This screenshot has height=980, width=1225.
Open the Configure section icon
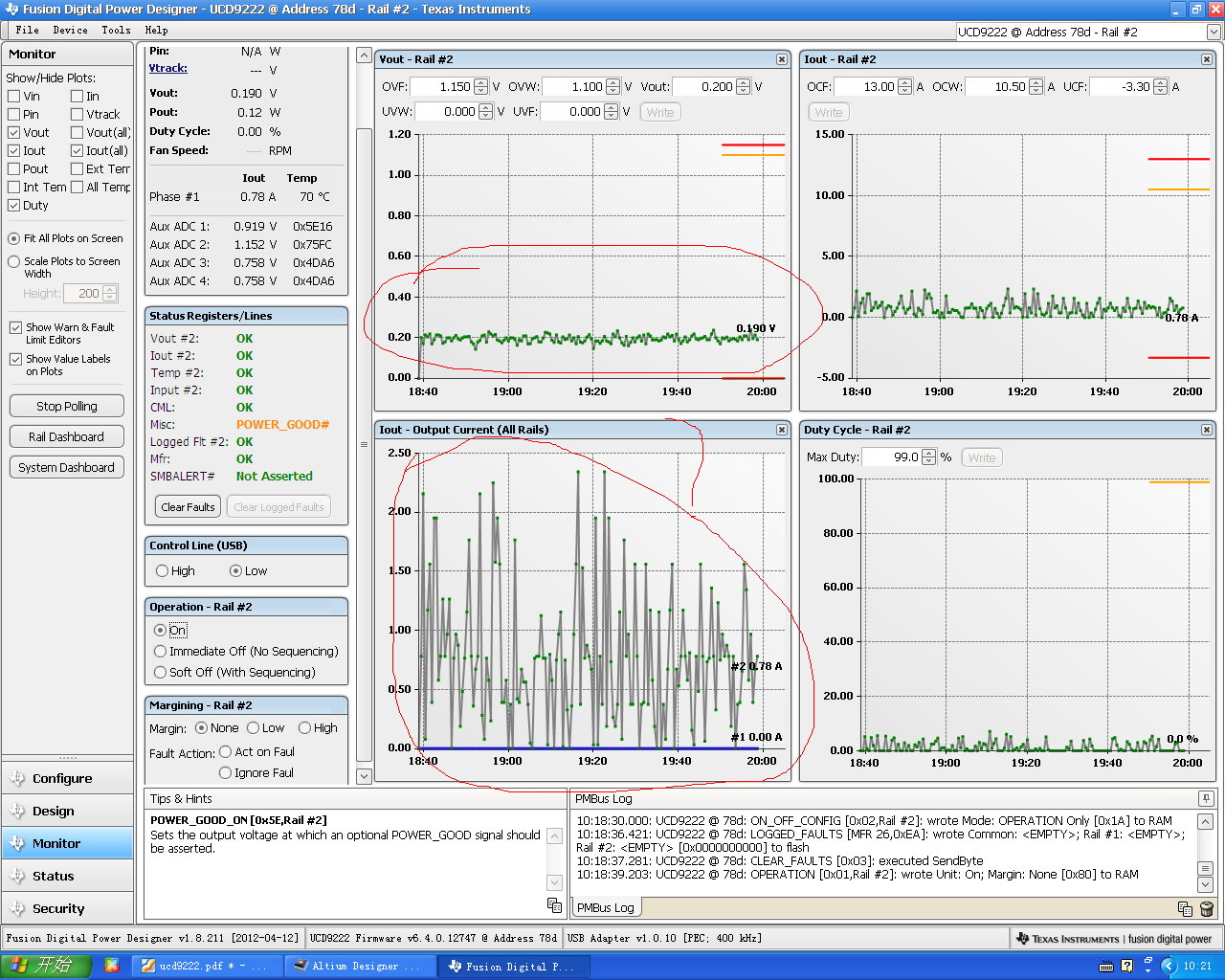point(17,778)
